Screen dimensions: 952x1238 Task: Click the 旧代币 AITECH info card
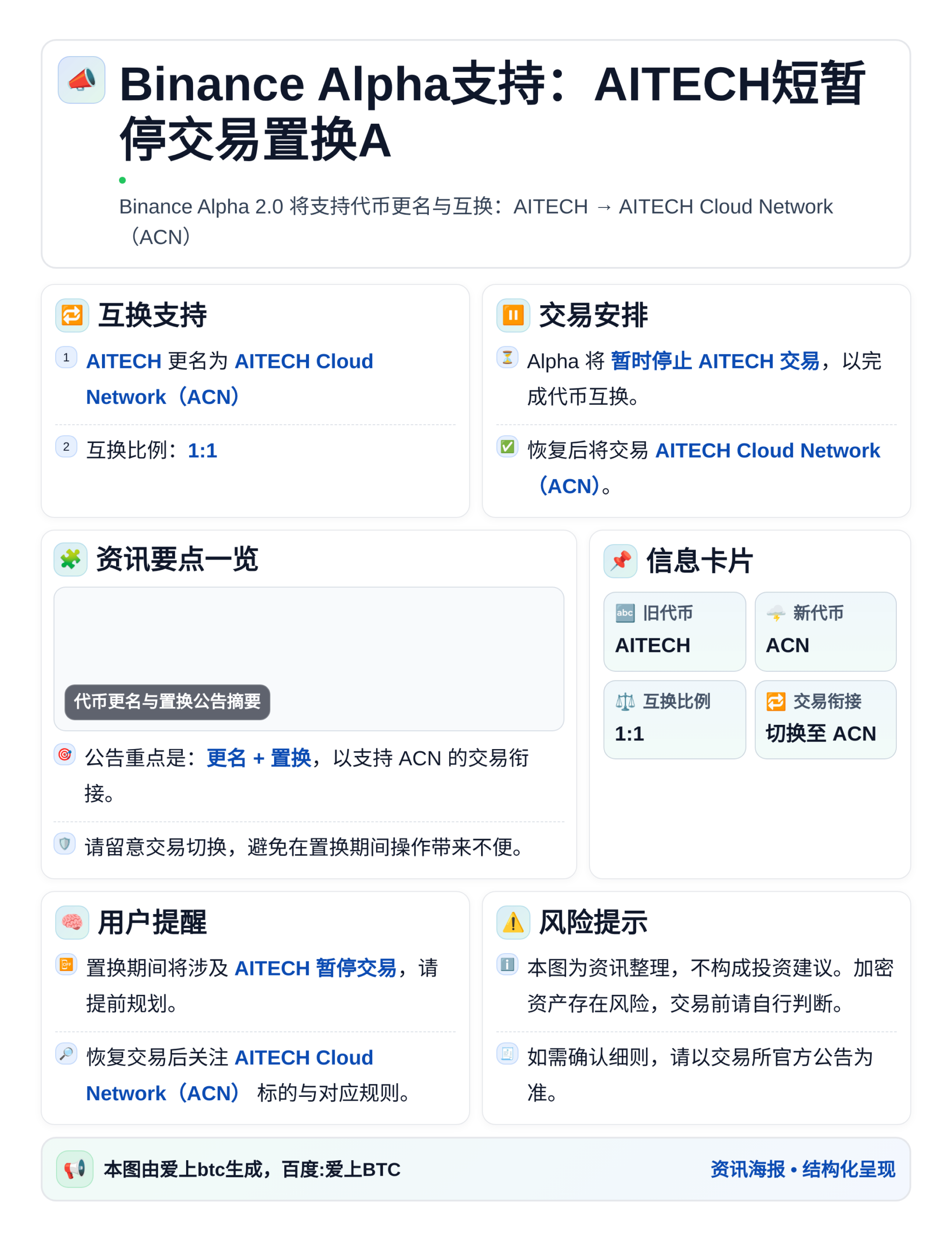click(x=674, y=632)
